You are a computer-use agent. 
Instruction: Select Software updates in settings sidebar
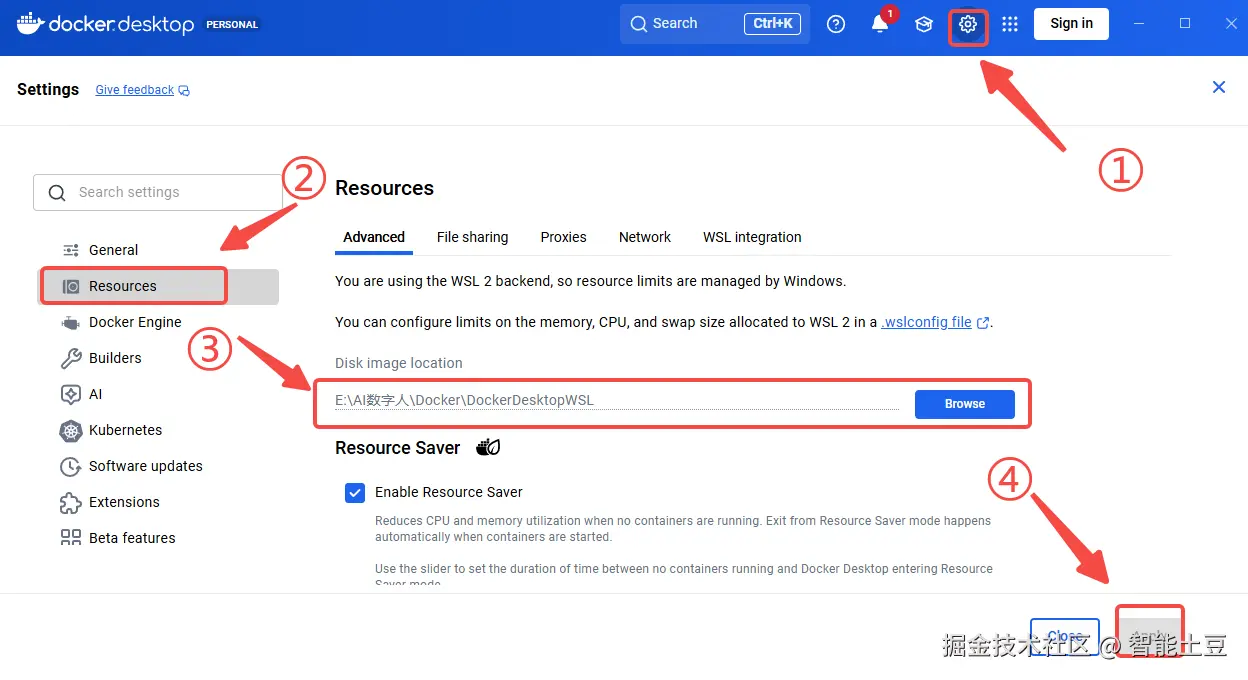click(x=159, y=466)
